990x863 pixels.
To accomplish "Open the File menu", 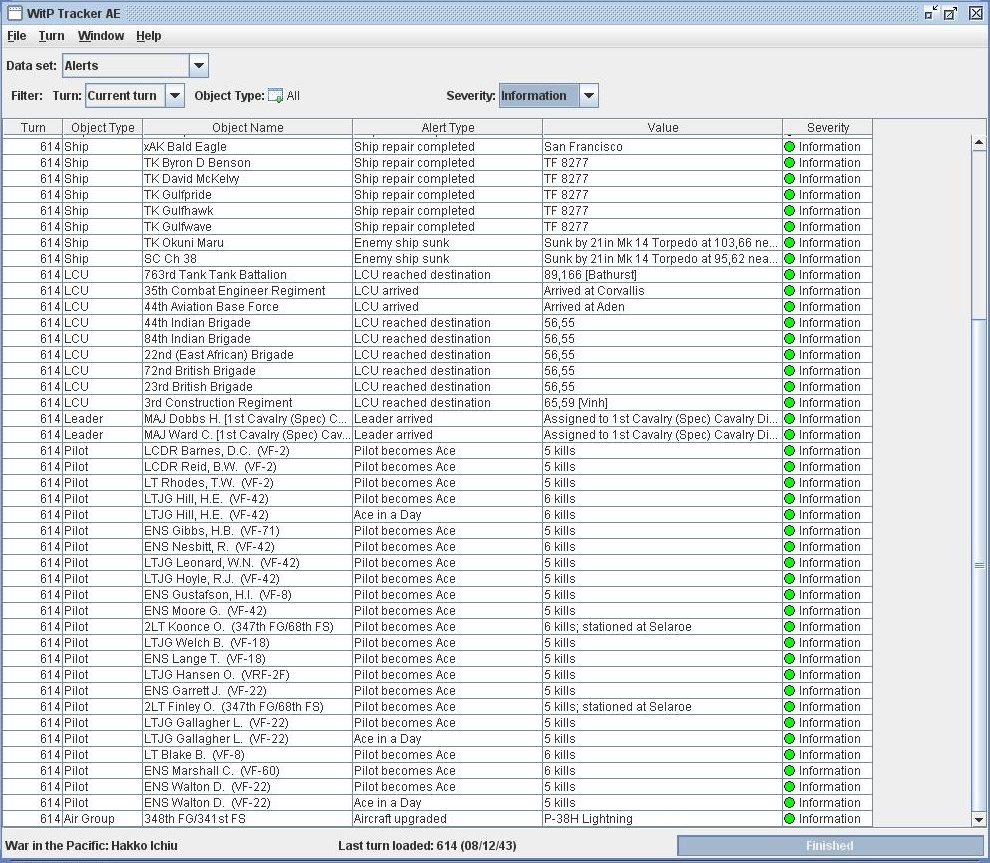I will (x=16, y=36).
